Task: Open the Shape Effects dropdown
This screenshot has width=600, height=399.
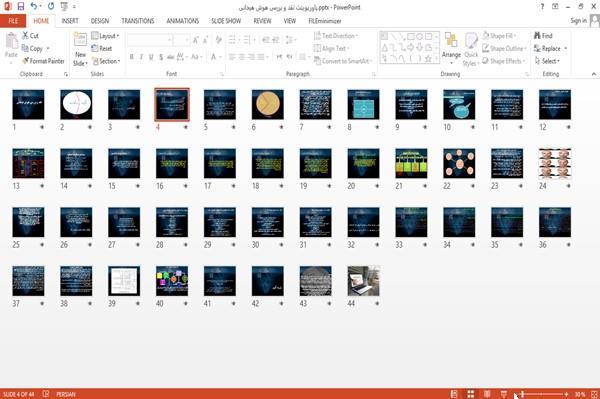Action: tap(504, 61)
